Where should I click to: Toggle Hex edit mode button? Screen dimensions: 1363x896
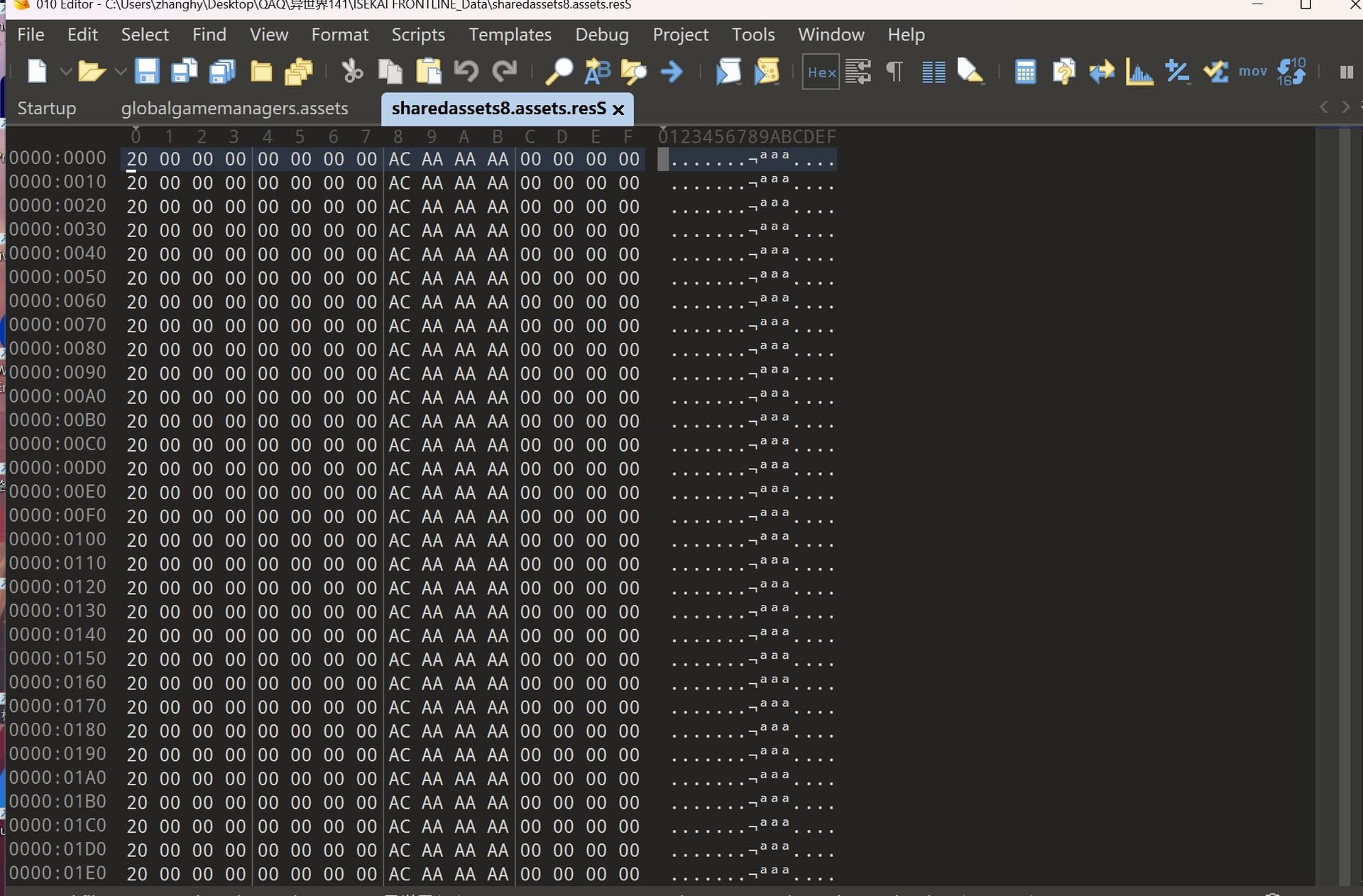coord(821,72)
